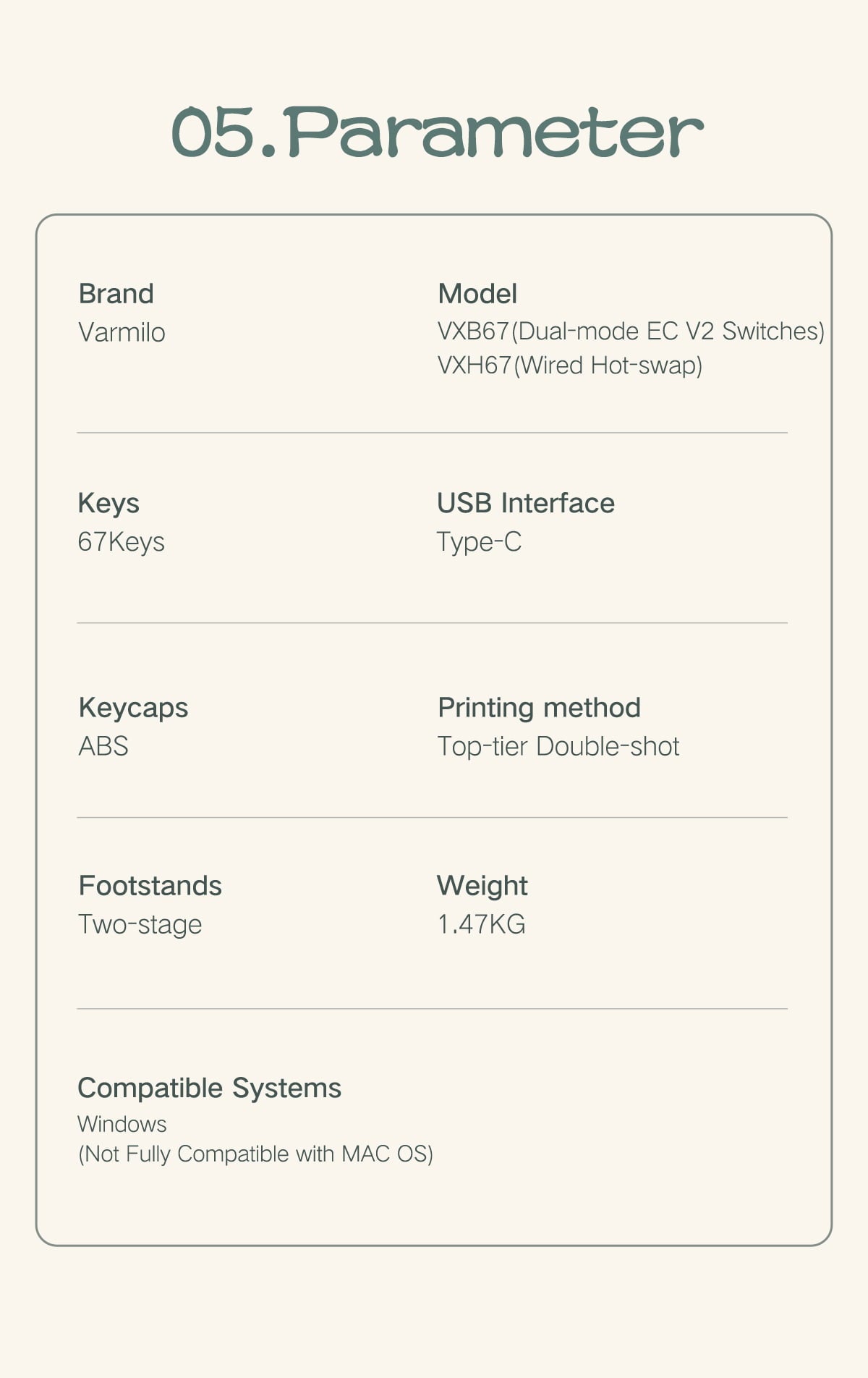Click the Brand label

pos(116,294)
